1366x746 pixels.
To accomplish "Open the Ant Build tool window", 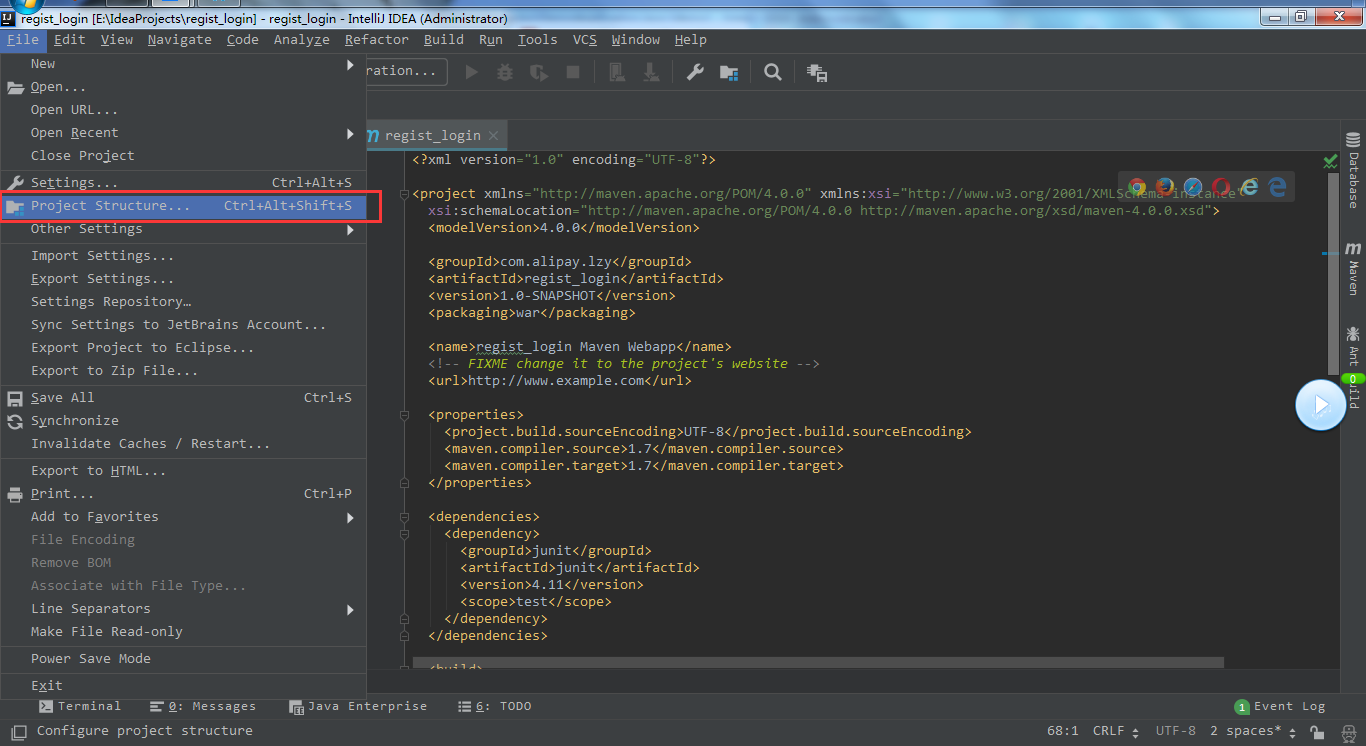I will (x=1353, y=367).
